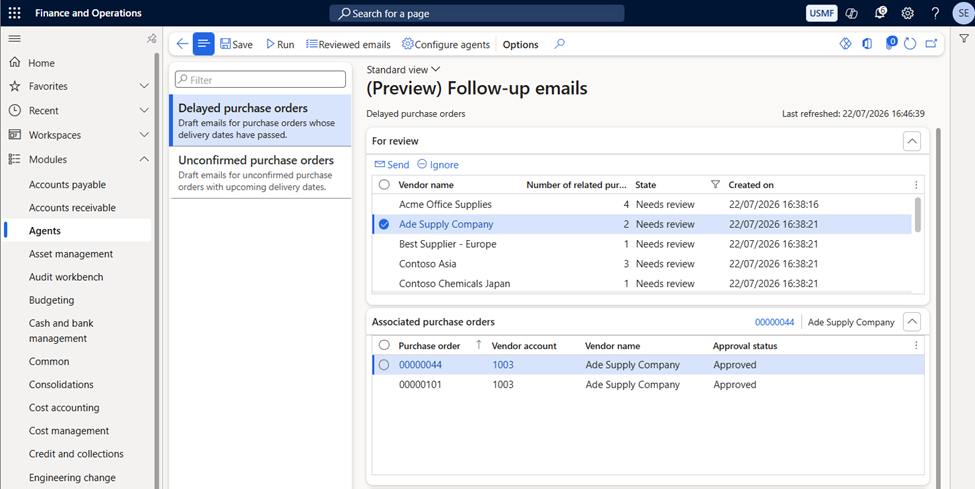
Task: Click the Filter input field
Action: 261,80
